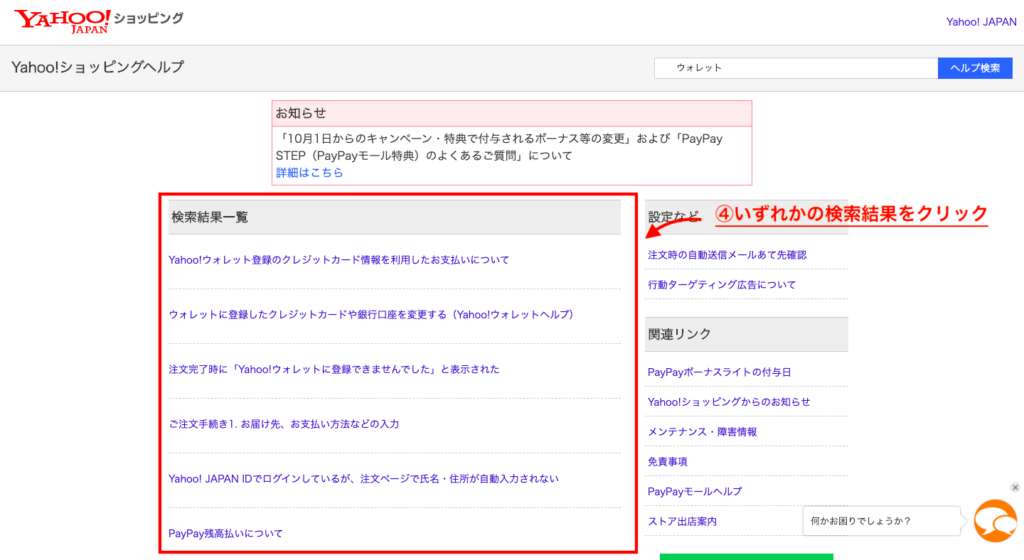1024x560 pixels.
Task: Click the Yahoo!ショッピングヘルプ title
Action: 97,67
